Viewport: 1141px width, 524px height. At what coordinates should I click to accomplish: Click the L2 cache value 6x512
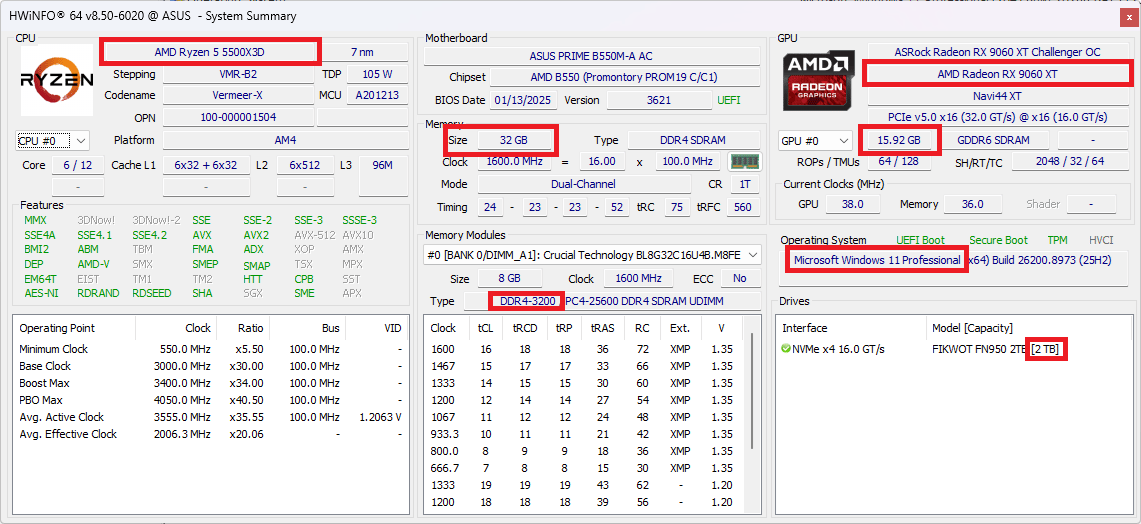(305, 165)
